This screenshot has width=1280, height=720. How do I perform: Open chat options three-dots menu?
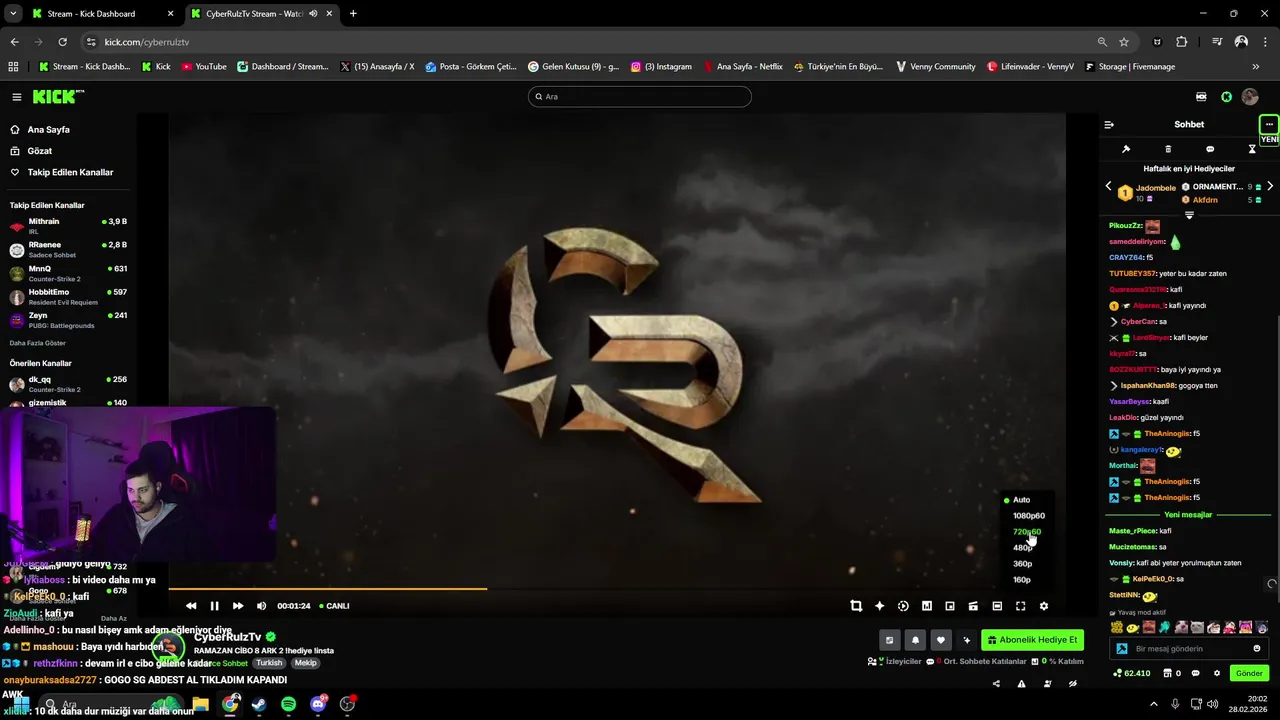point(1269,125)
